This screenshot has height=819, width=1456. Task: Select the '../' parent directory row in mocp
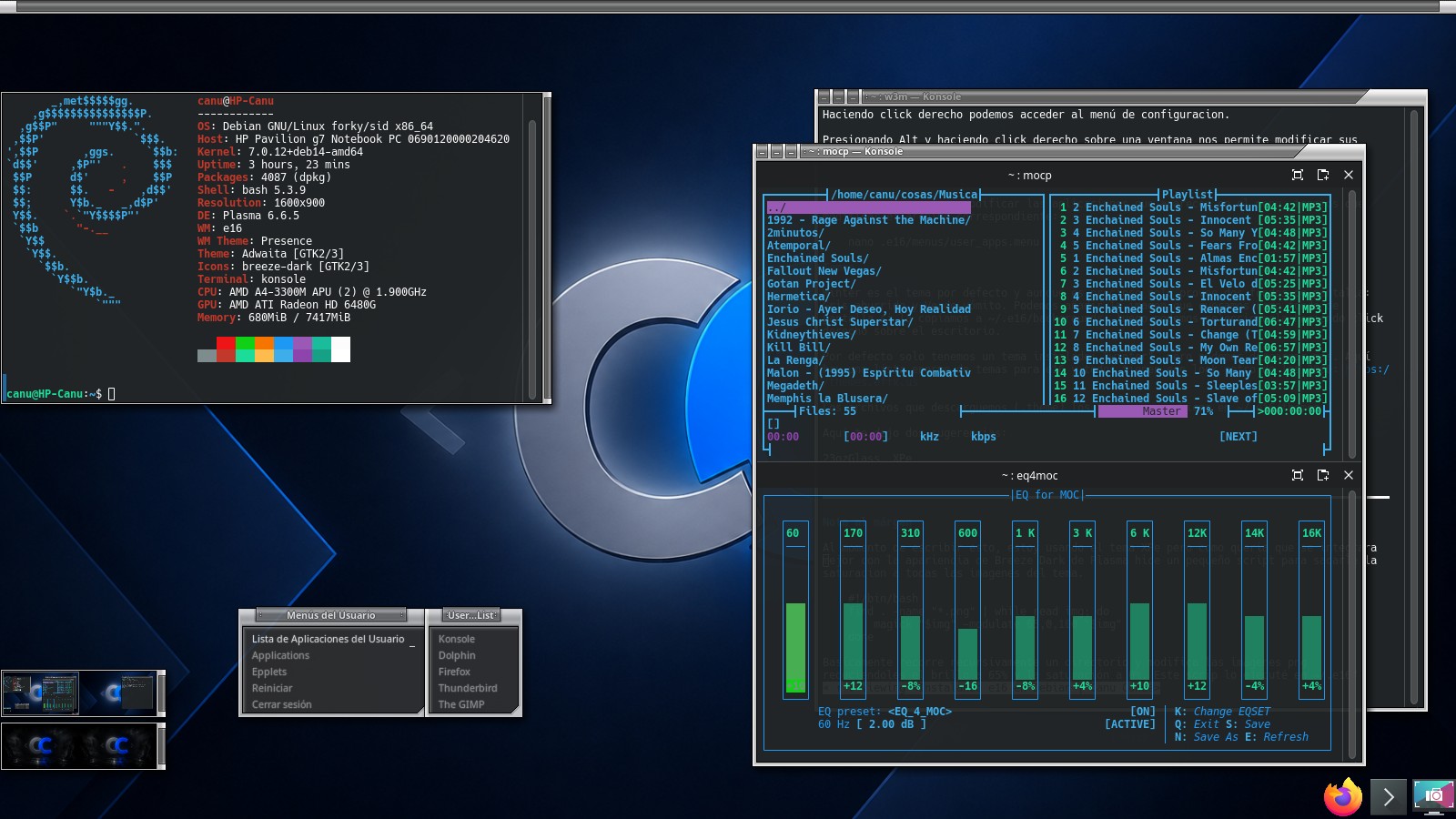tap(869, 207)
